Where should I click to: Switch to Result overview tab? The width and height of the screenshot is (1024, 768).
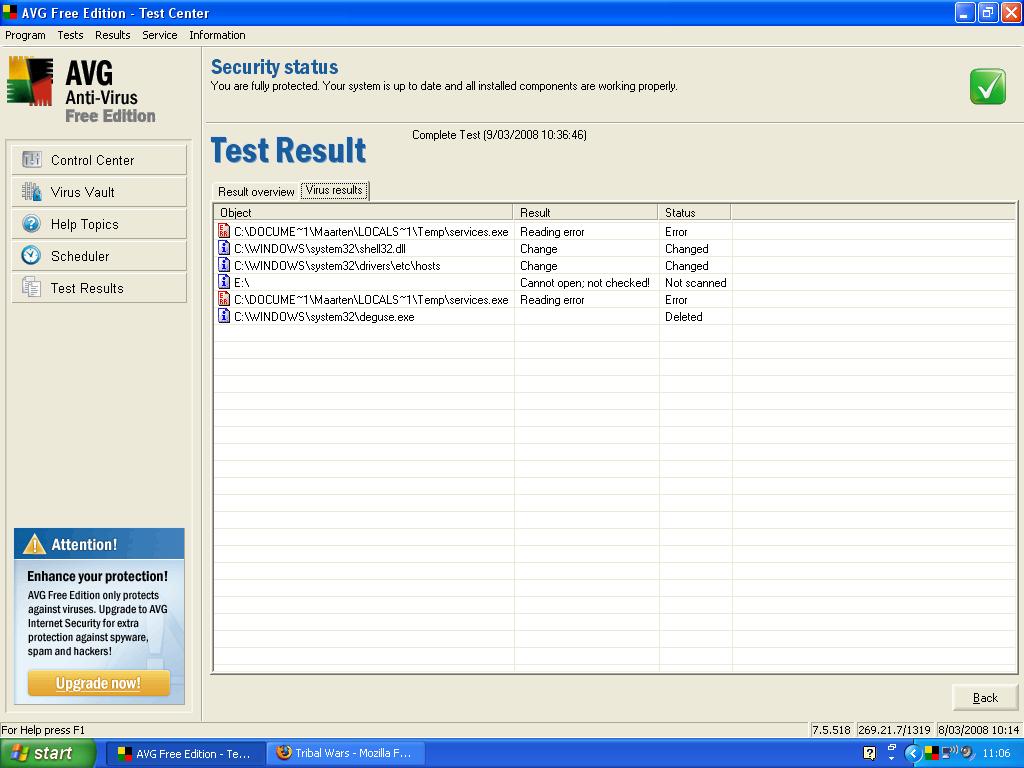tap(256, 192)
